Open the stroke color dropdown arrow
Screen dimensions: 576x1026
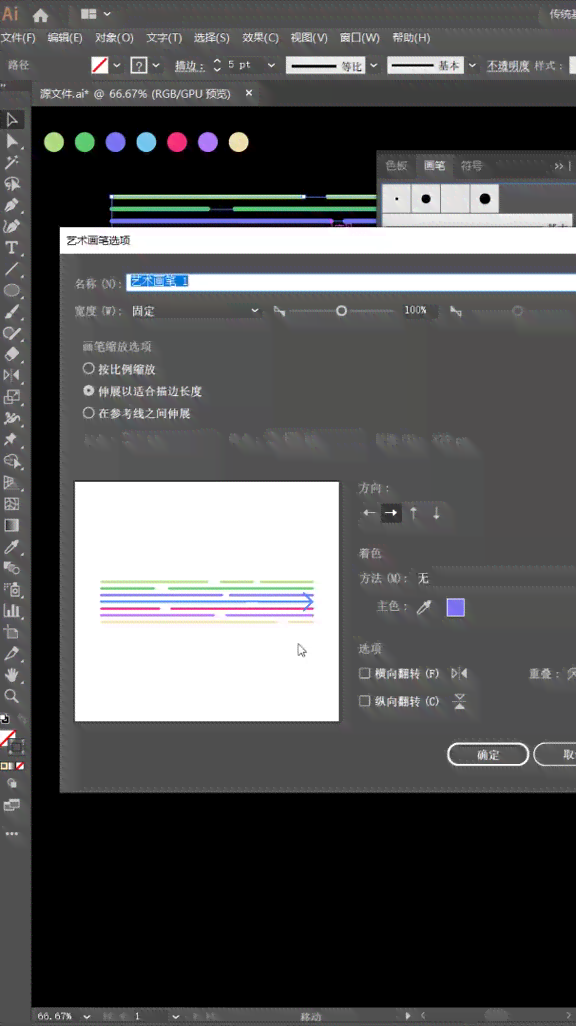click(156, 65)
